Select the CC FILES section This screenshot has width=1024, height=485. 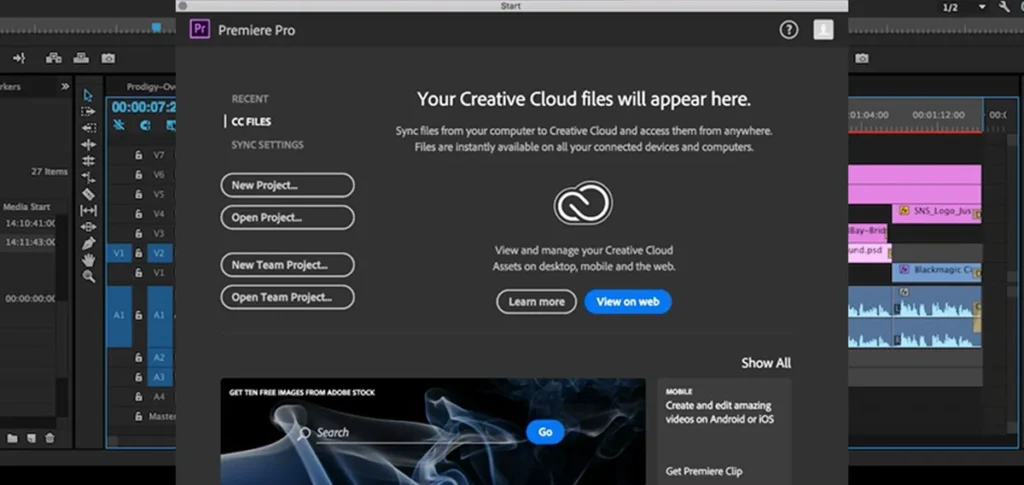(x=251, y=122)
